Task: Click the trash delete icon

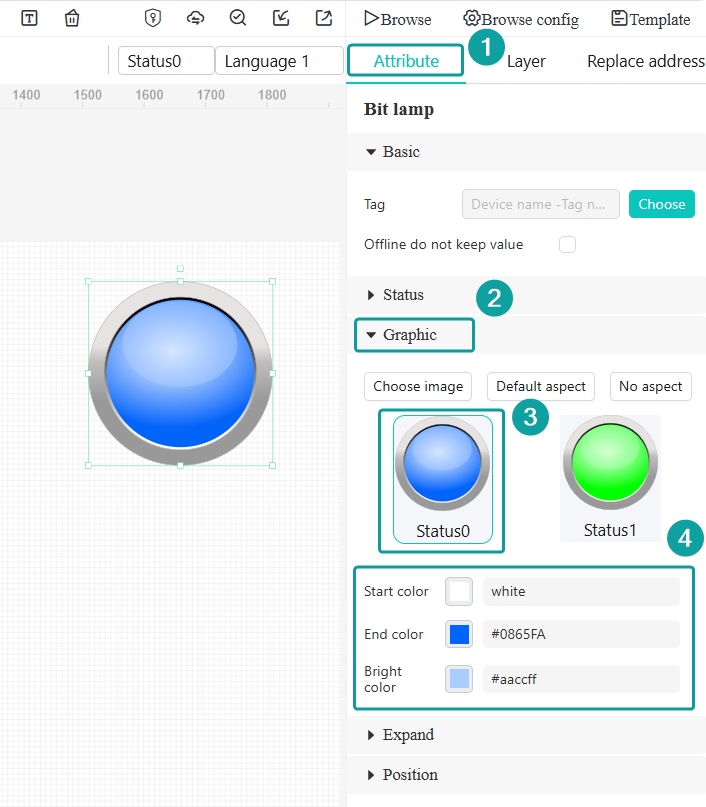Action: [72, 19]
